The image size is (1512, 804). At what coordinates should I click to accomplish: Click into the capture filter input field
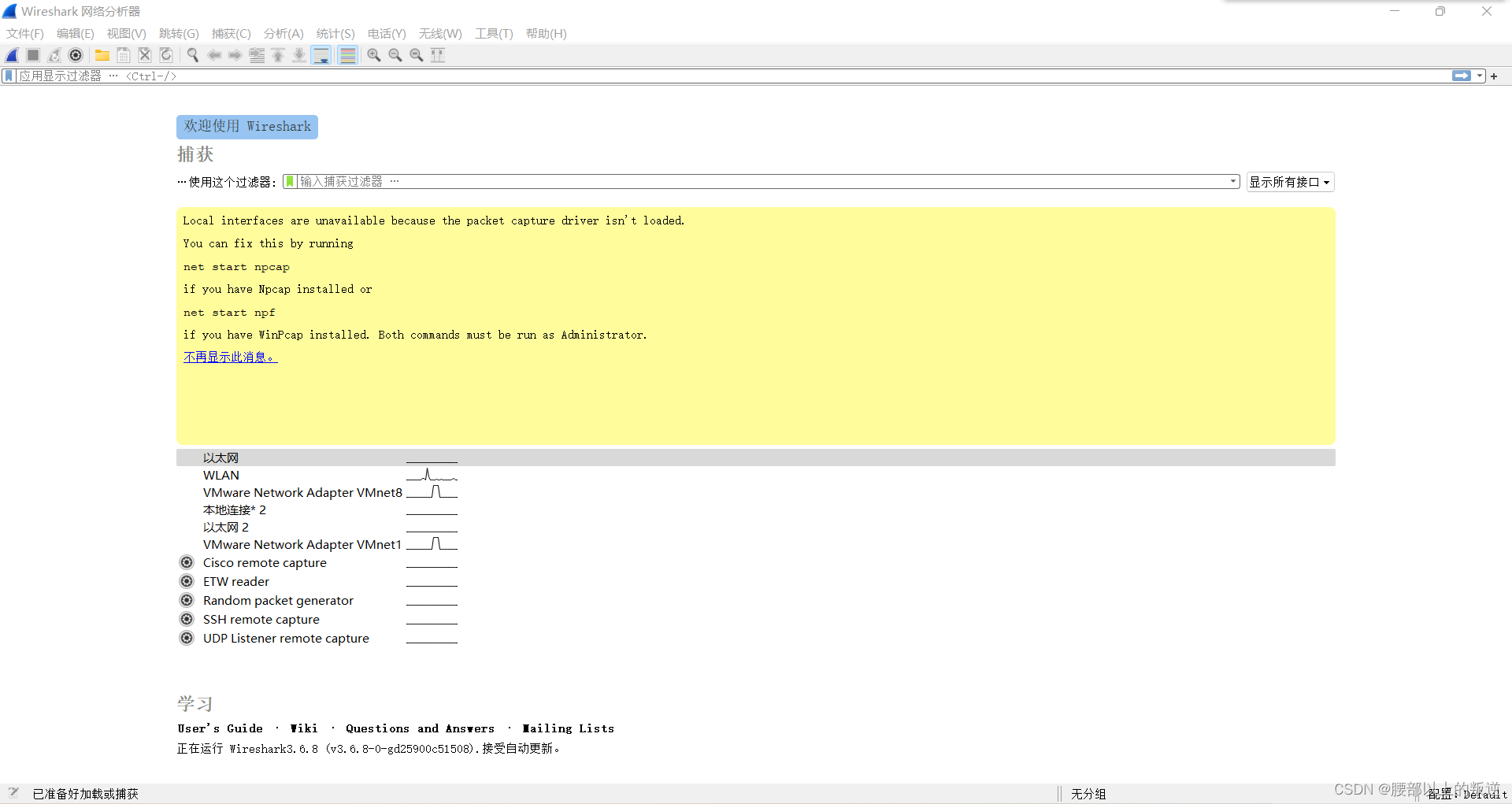(761, 182)
